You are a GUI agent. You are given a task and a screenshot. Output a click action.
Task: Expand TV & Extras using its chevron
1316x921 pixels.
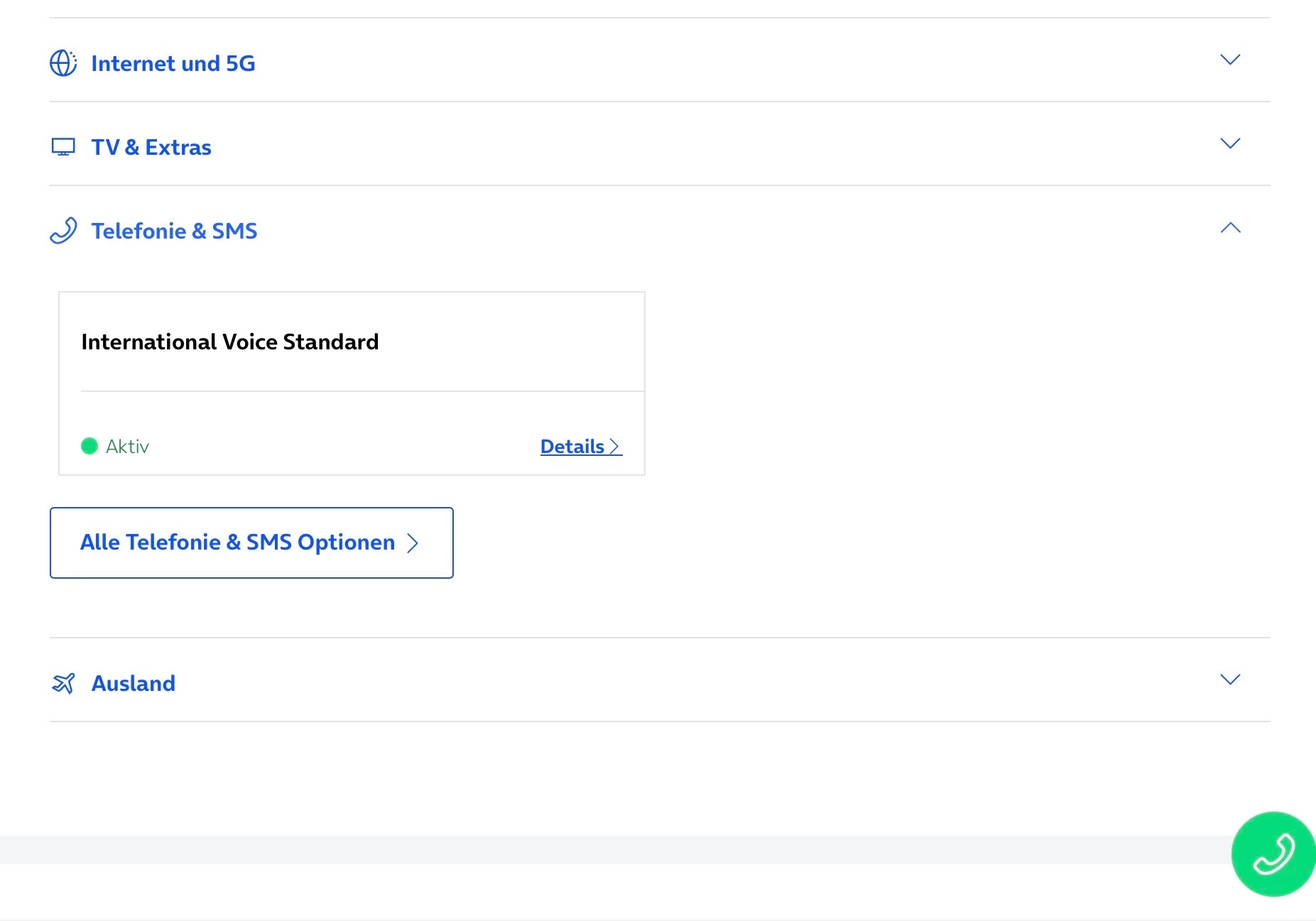(x=1229, y=143)
